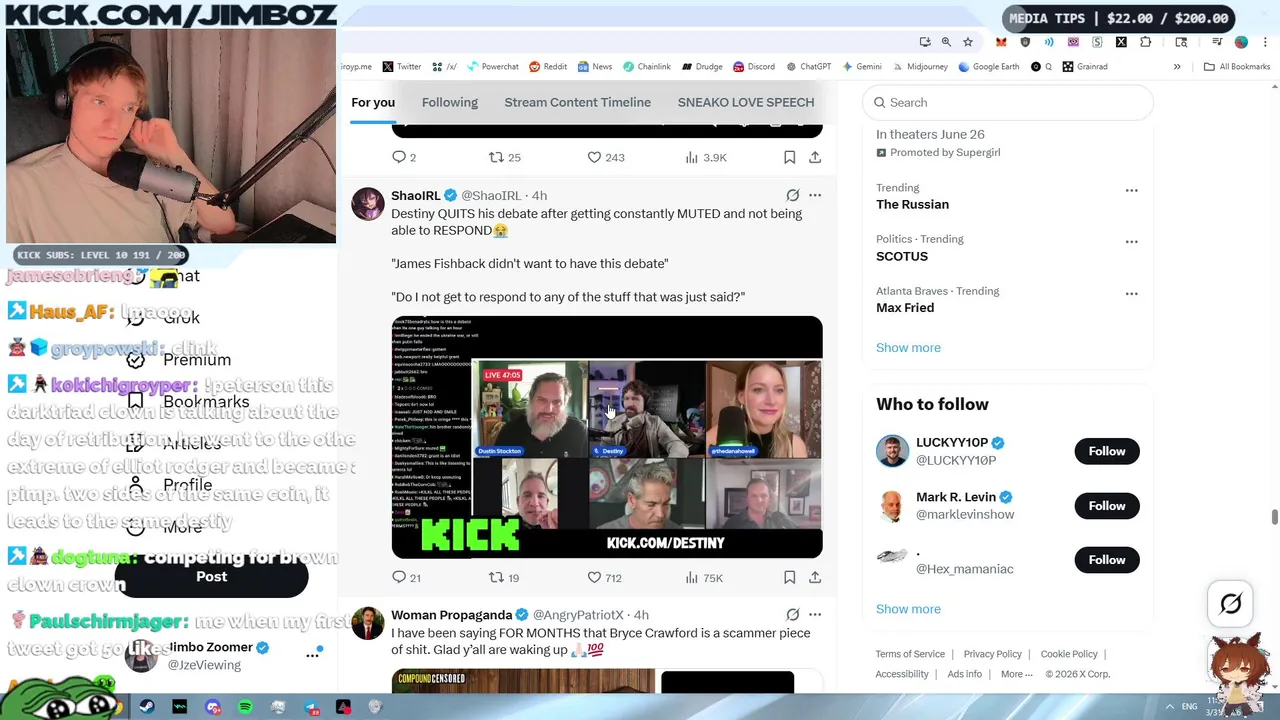The image size is (1280, 720).
Task: Open Ads info link
Action: tap(964, 674)
